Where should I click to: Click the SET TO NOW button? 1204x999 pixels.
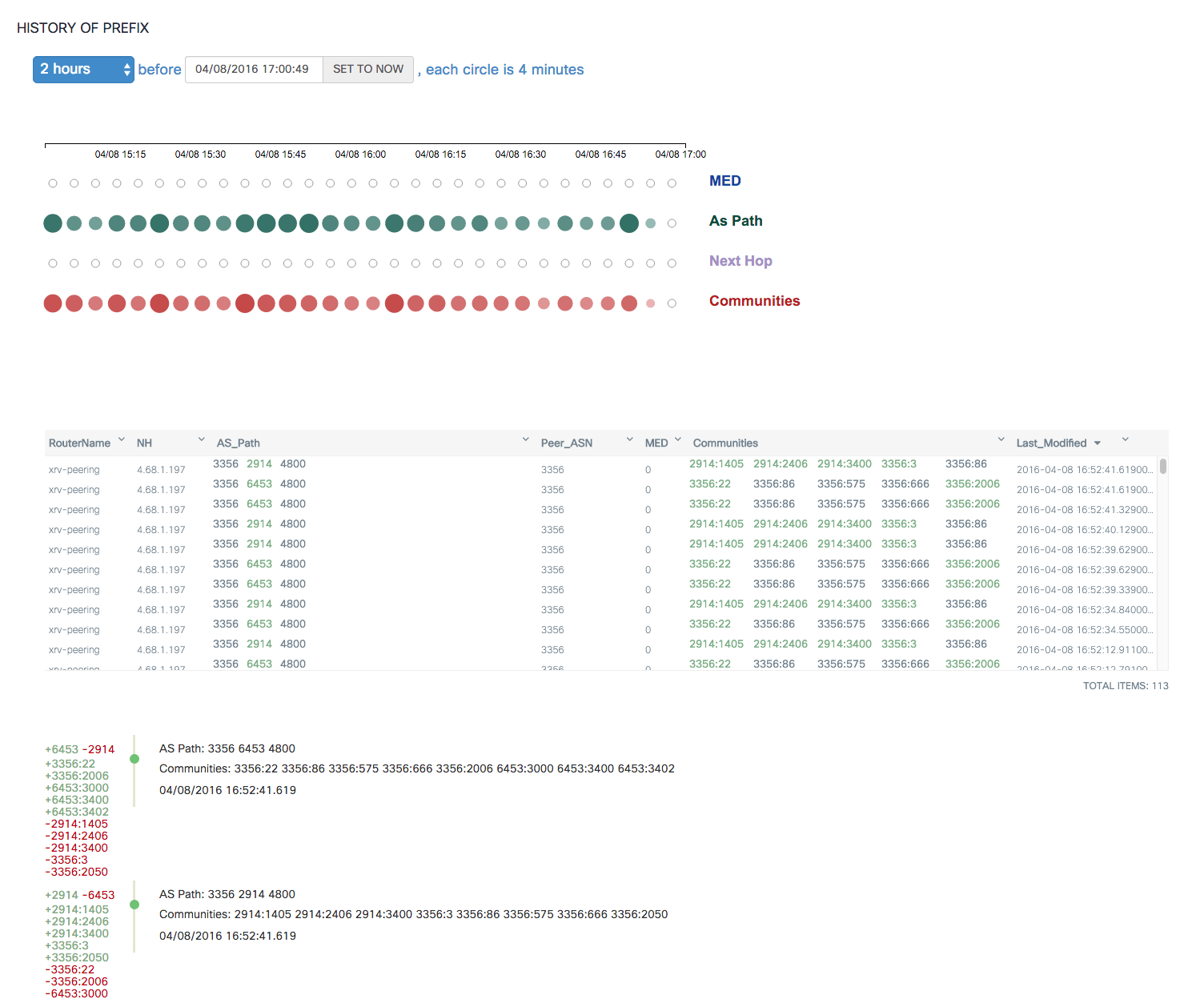pos(368,70)
